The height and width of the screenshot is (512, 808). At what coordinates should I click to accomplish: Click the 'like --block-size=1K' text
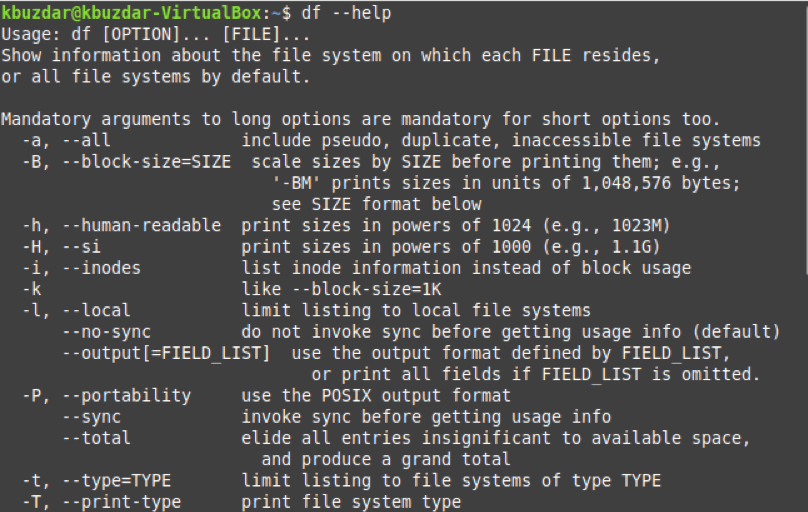click(x=341, y=289)
